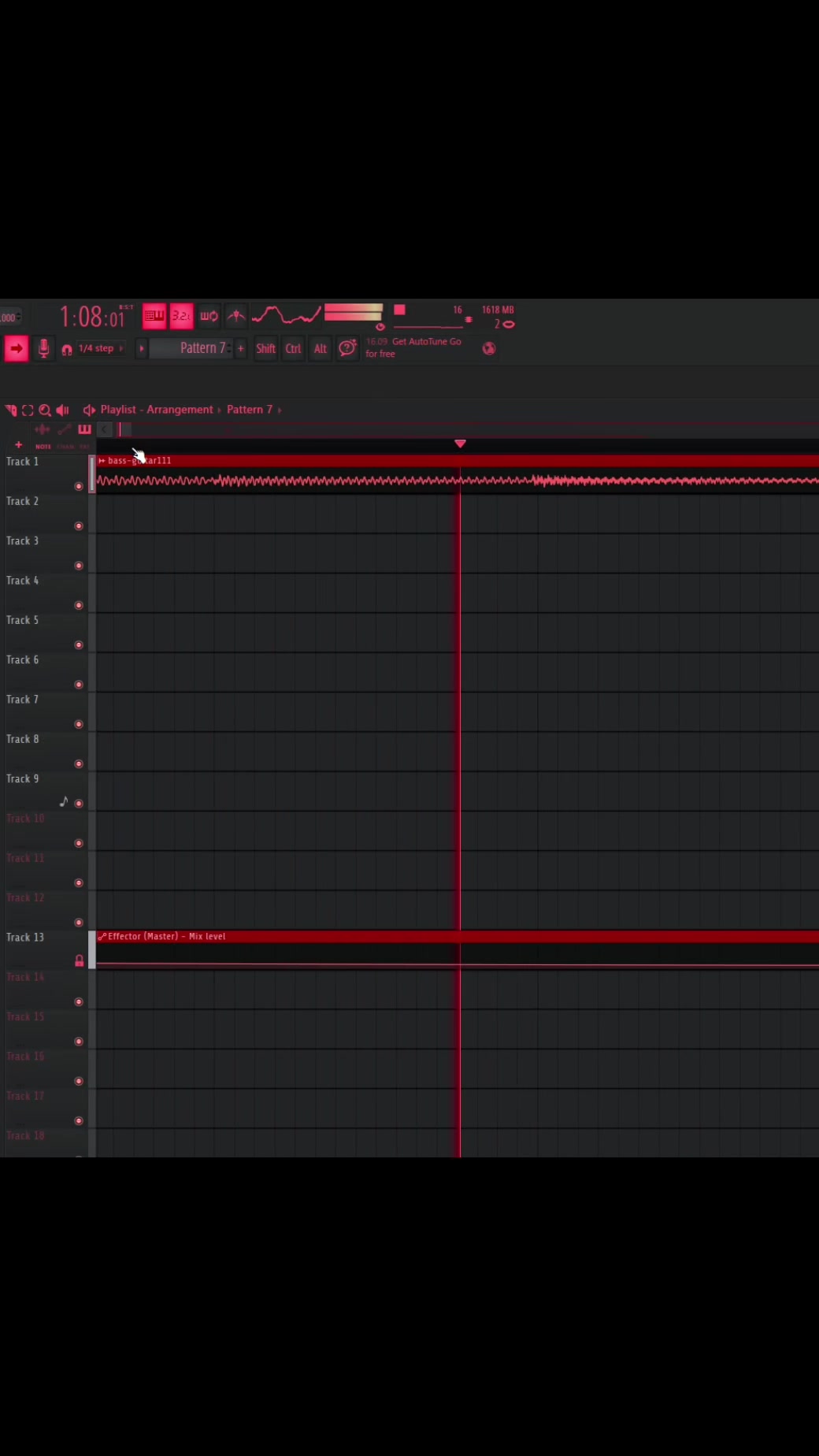Click the playlist speaker playback icon

(62, 410)
